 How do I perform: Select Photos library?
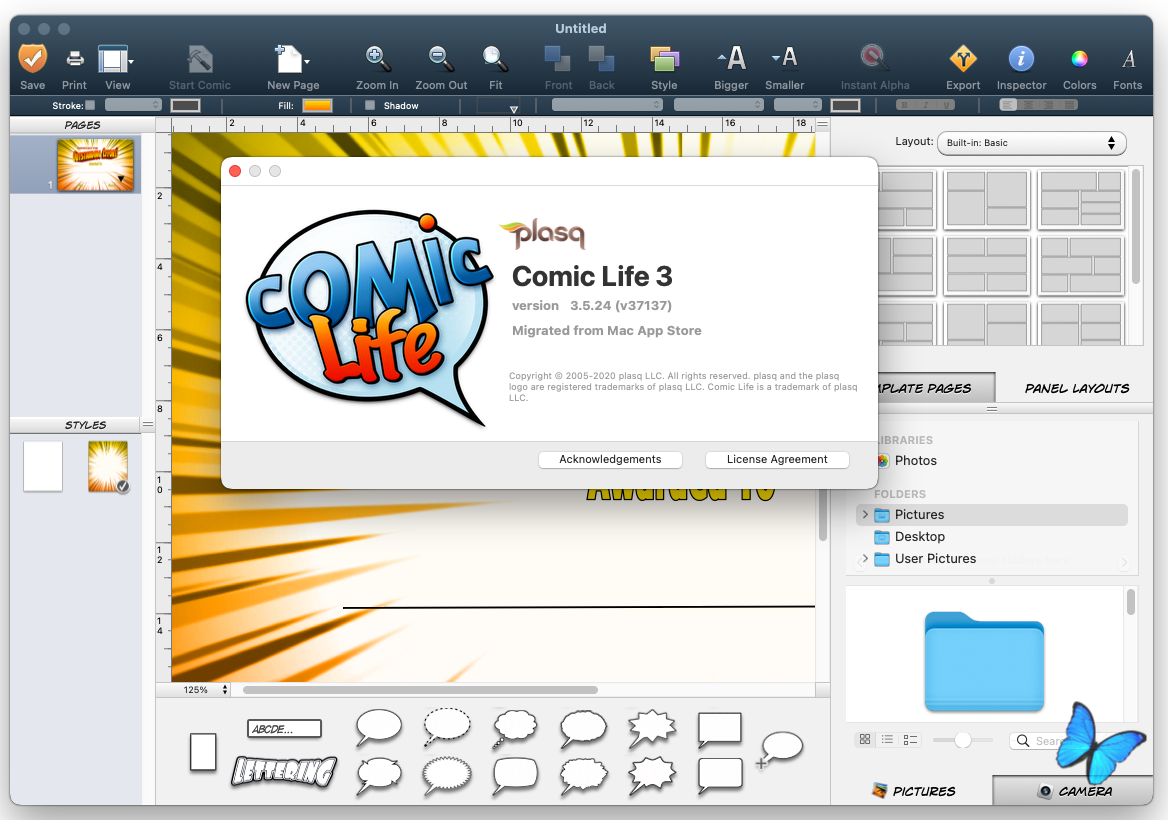[x=915, y=461]
